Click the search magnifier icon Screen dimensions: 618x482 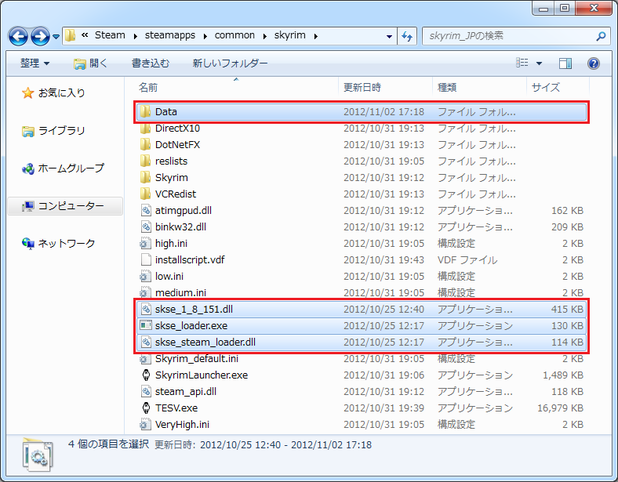[x=601, y=36]
